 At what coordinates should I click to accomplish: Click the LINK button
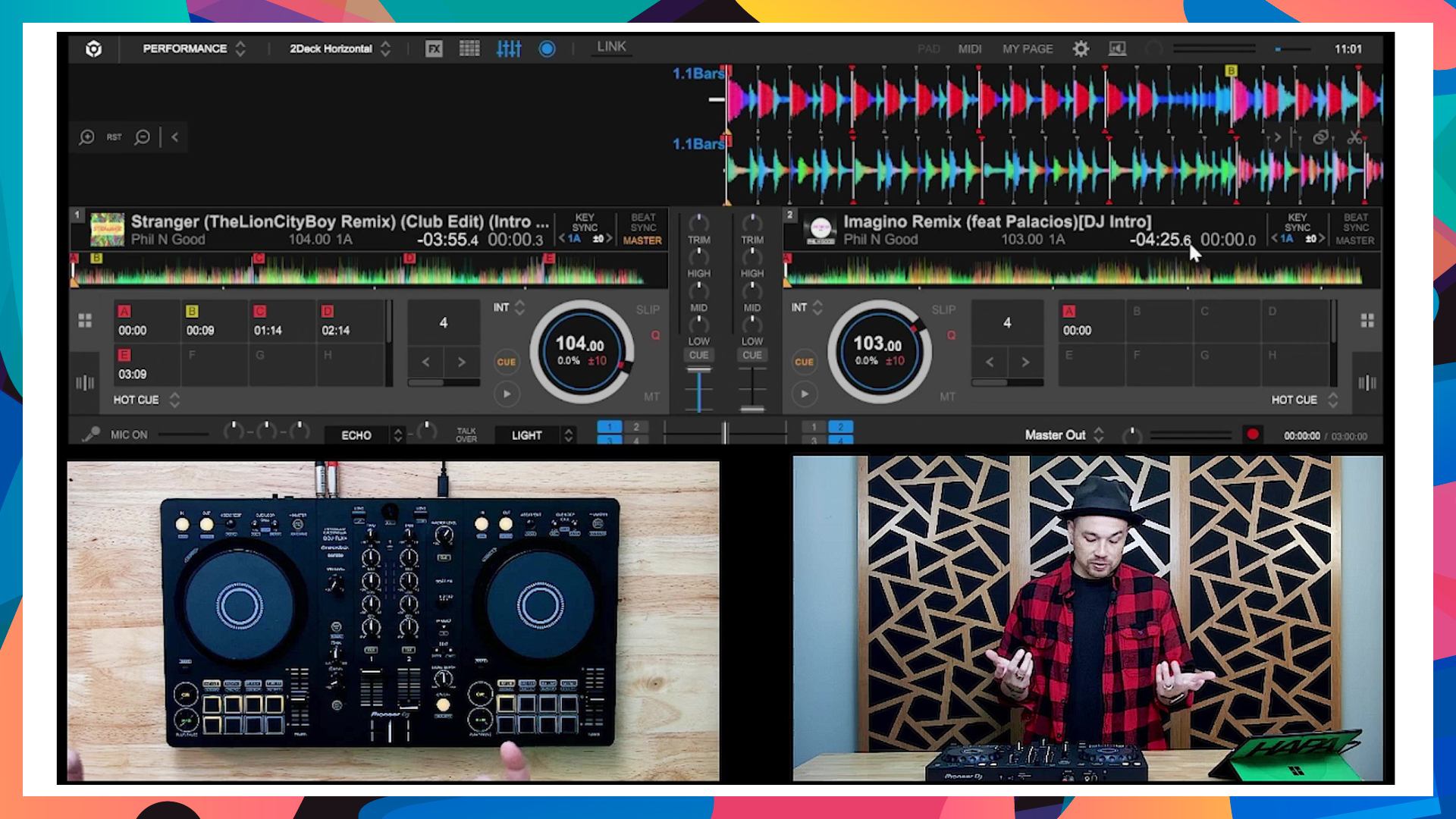point(611,47)
